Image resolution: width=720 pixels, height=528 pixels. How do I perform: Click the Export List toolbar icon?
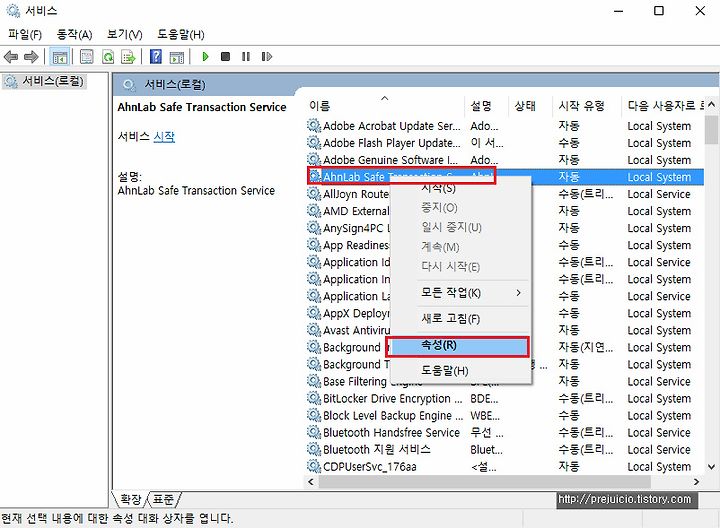click(128, 57)
